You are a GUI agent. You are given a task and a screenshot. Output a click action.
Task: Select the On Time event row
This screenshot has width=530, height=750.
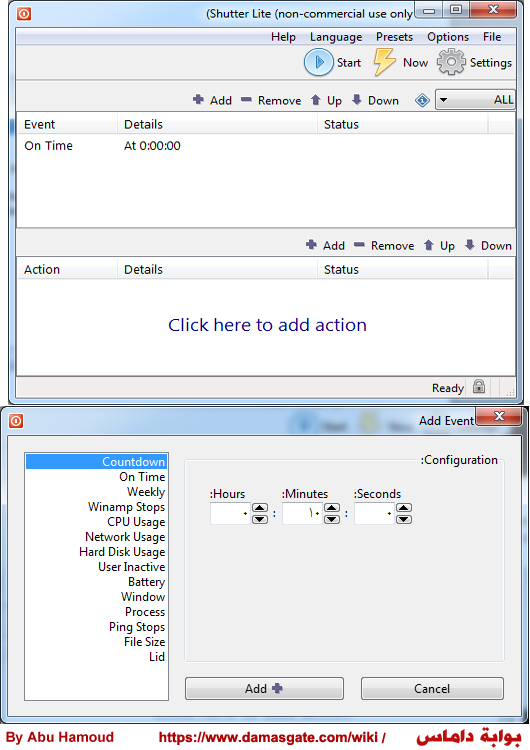coord(265,146)
